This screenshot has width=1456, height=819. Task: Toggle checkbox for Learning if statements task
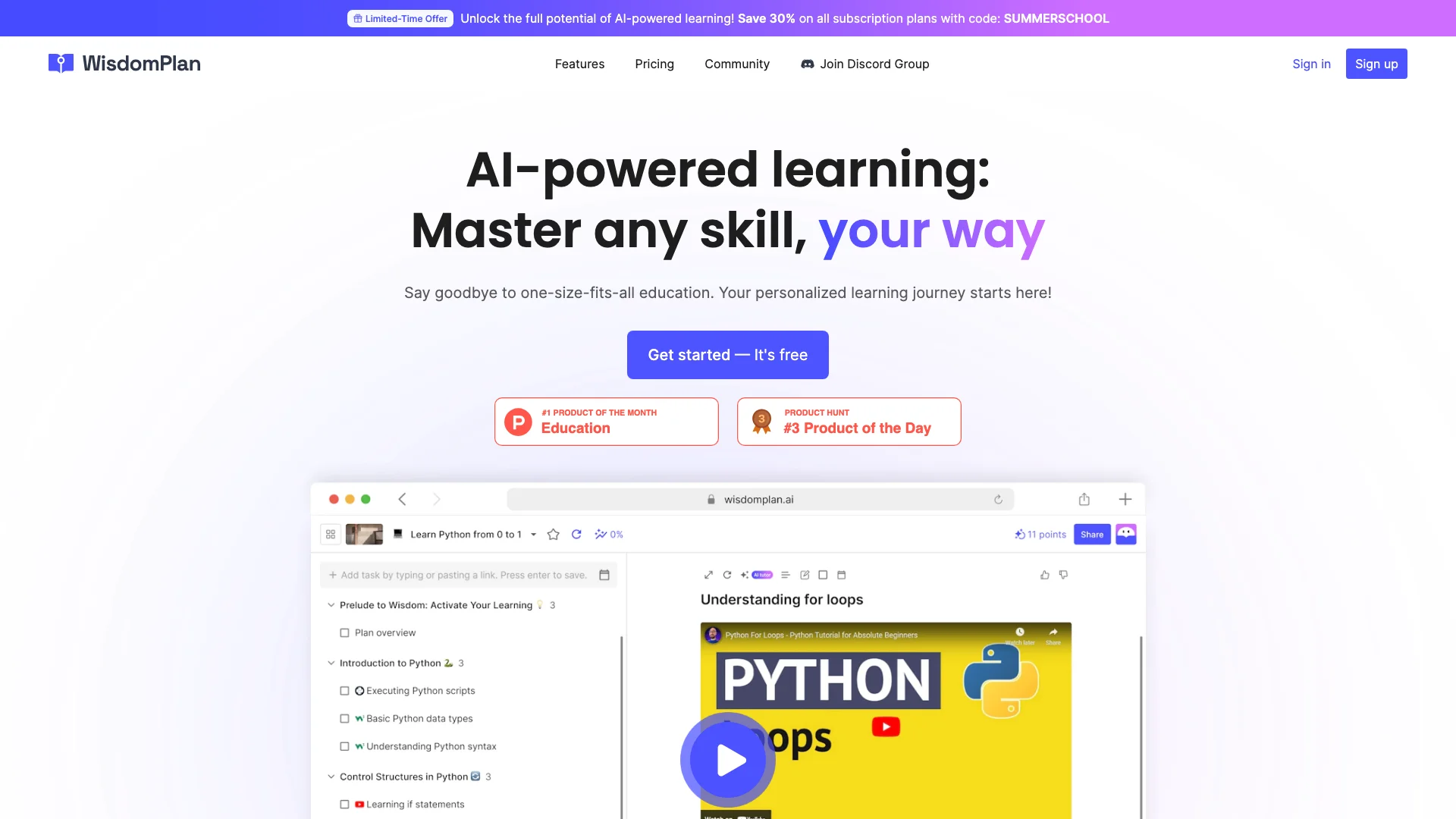[345, 804]
